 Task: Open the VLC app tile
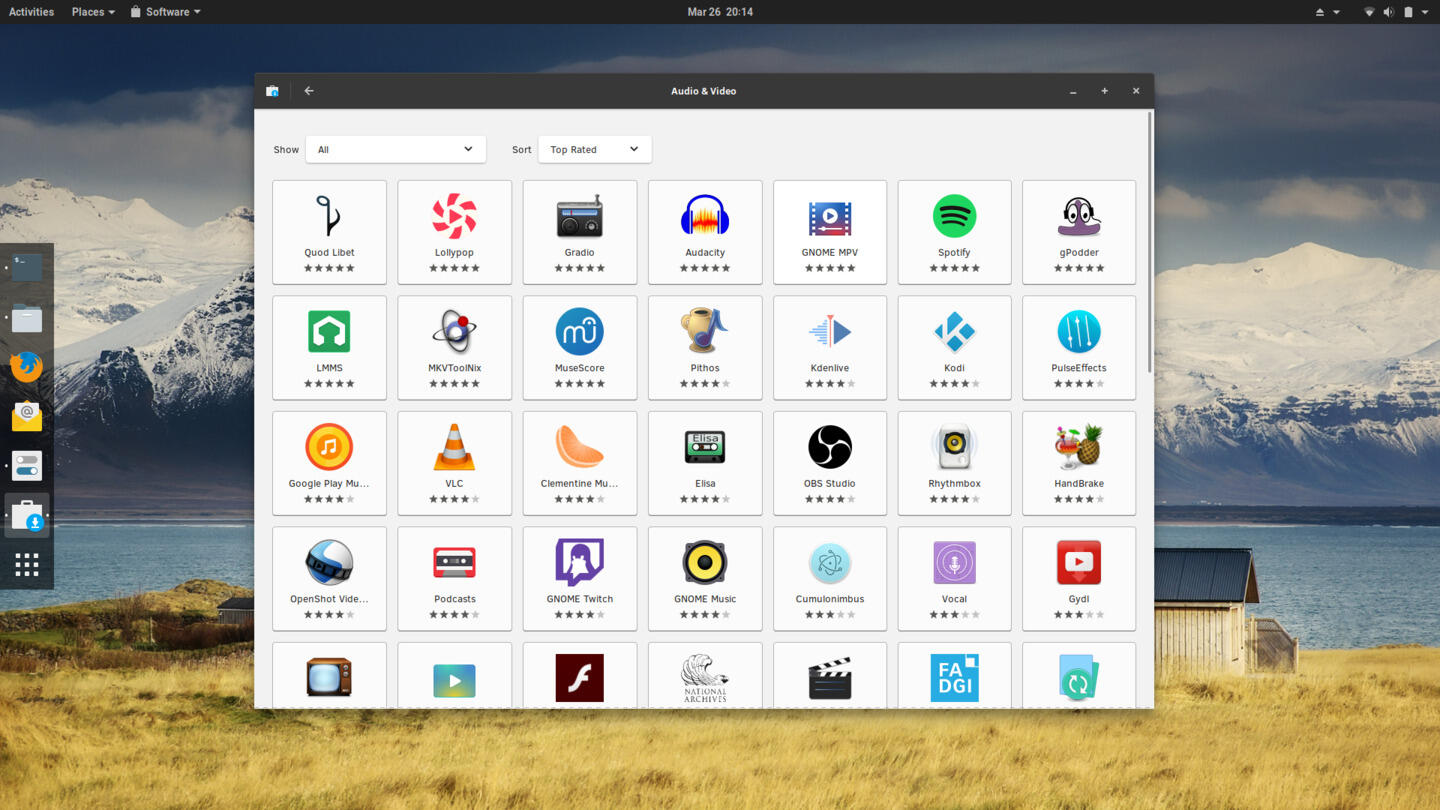coord(454,463)
